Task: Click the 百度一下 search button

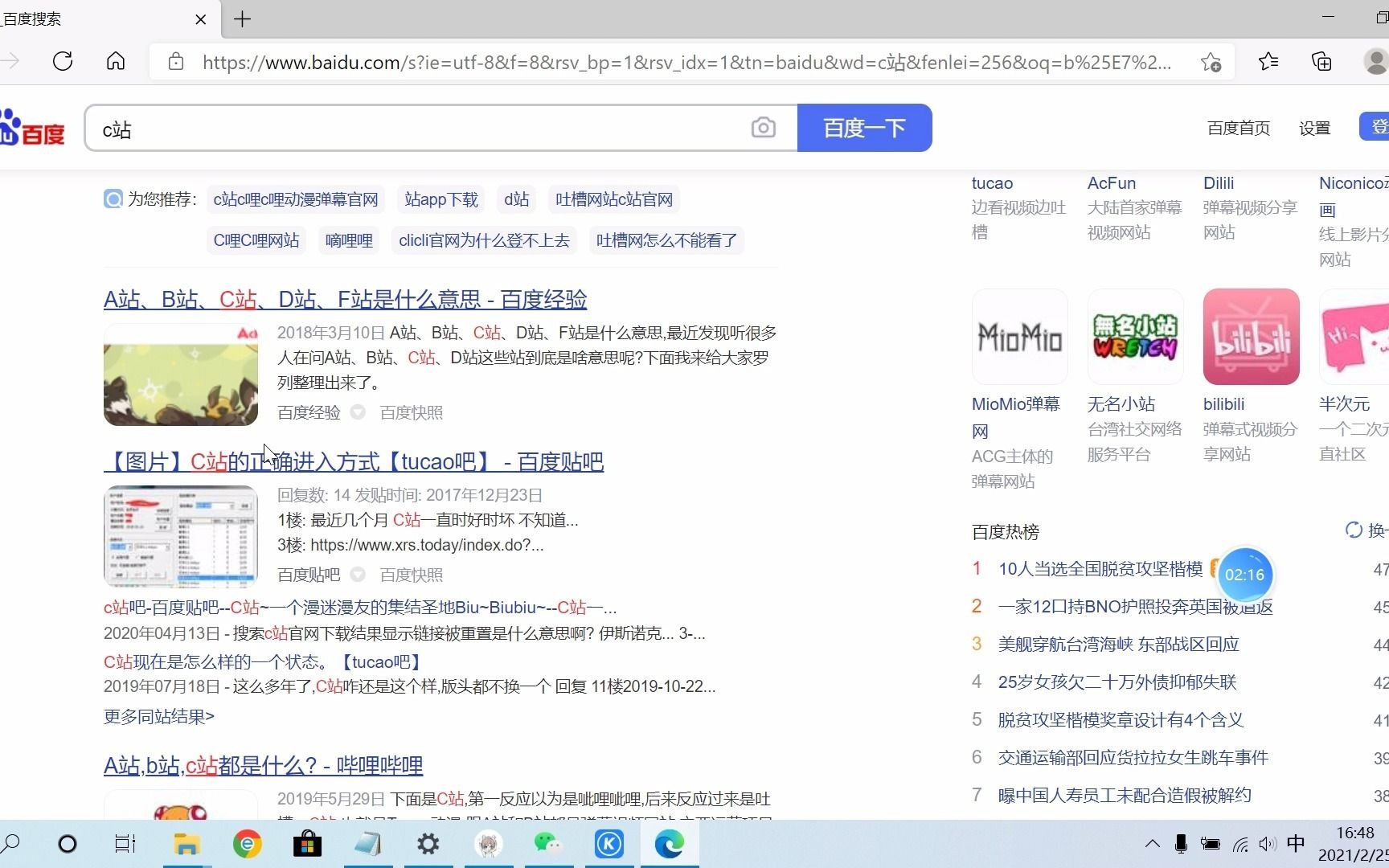Action: (x=864, y=128)
